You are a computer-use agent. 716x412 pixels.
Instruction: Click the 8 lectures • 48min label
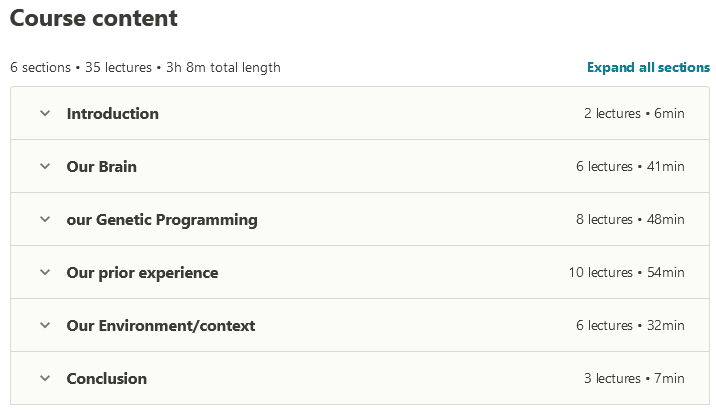point(630,220)
